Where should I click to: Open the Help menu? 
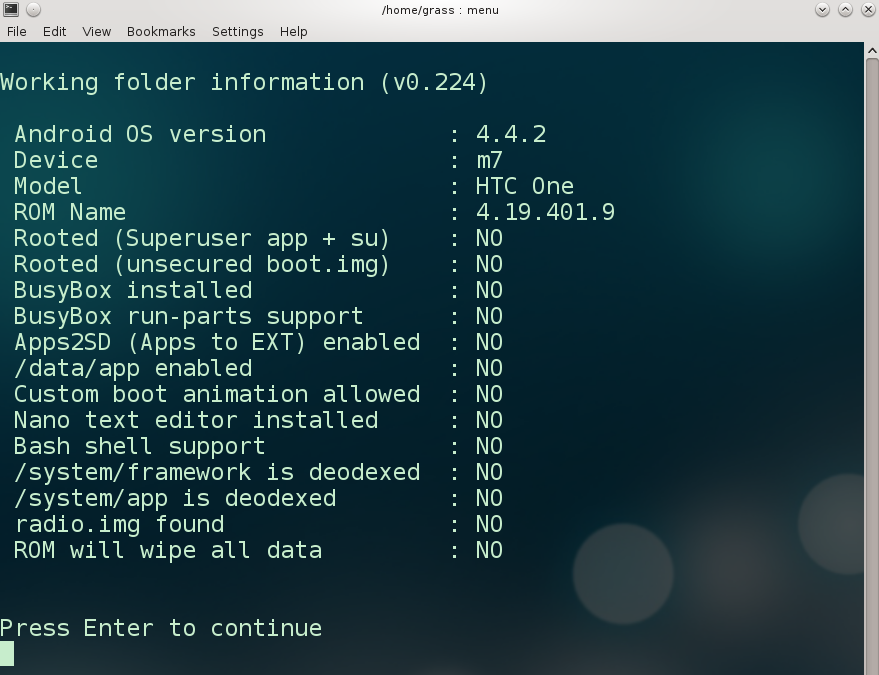(294, 31)
